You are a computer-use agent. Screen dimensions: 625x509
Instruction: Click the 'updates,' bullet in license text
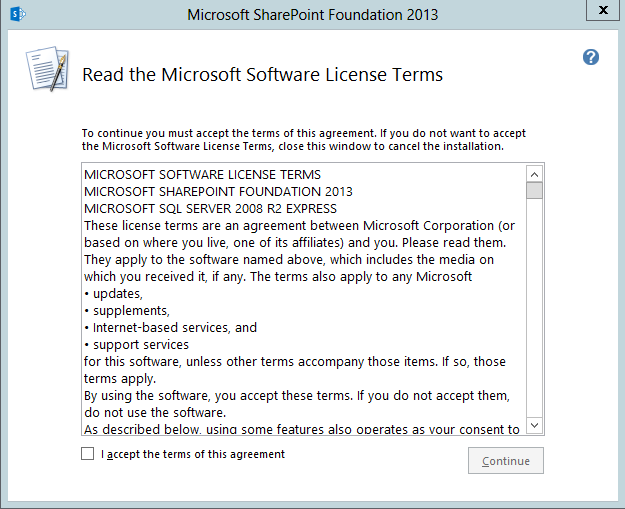114,294
